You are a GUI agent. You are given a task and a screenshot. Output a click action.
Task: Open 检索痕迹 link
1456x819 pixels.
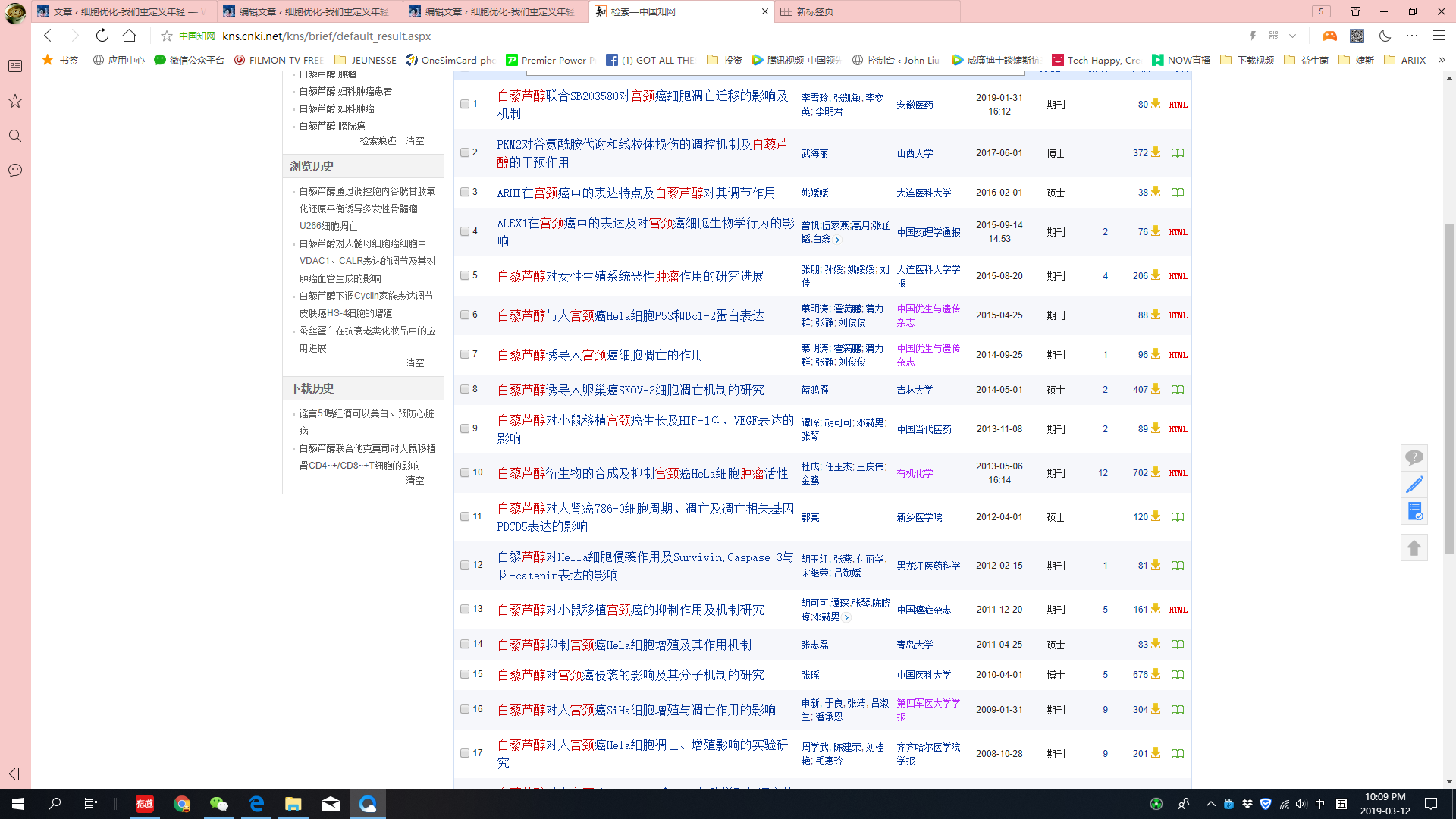tap(378, 140)
